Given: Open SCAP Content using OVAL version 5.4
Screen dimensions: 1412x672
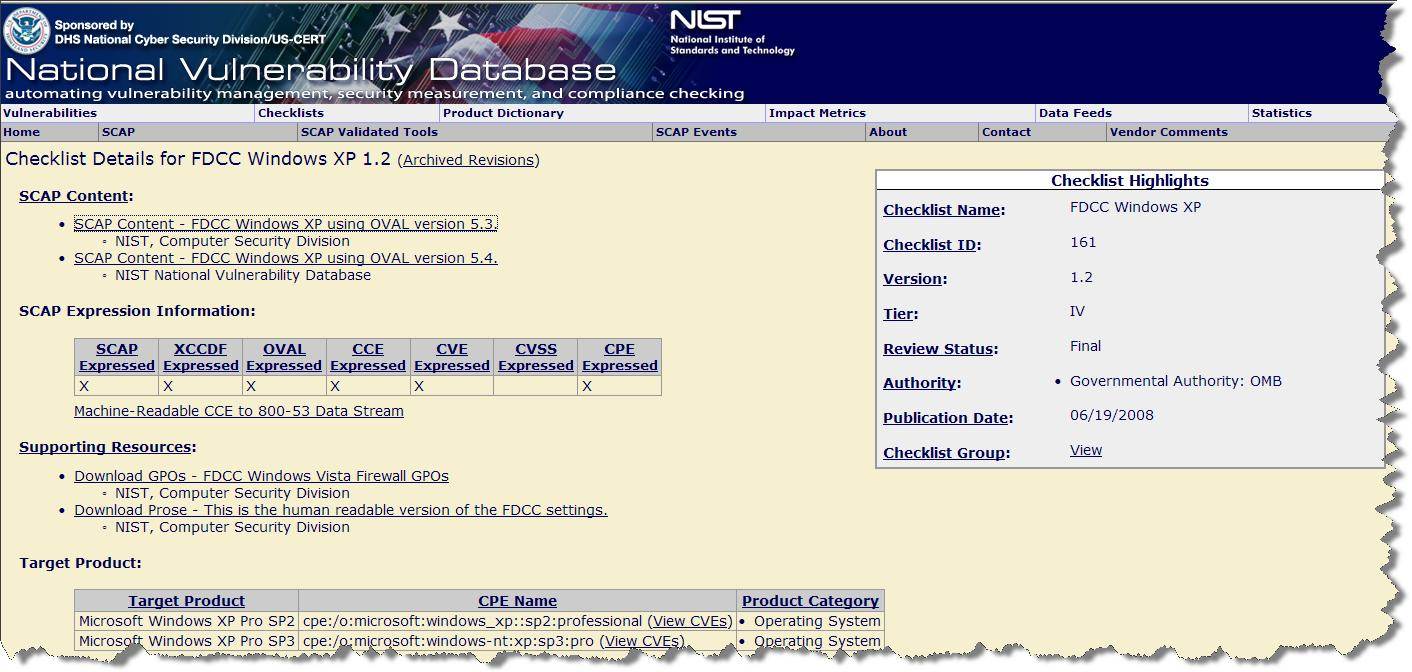Looking at the screenshot, I should coord(286,258).
